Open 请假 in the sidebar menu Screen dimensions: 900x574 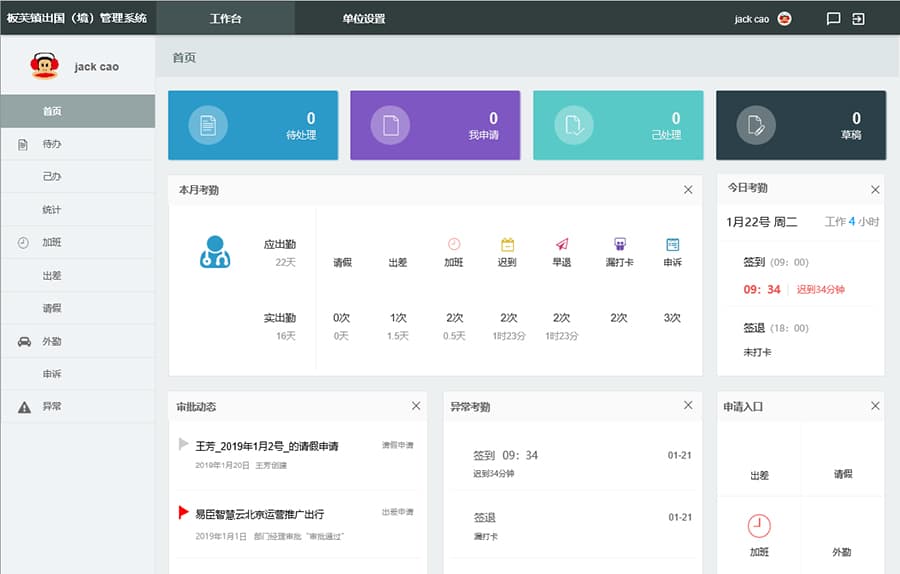point(77,308)
